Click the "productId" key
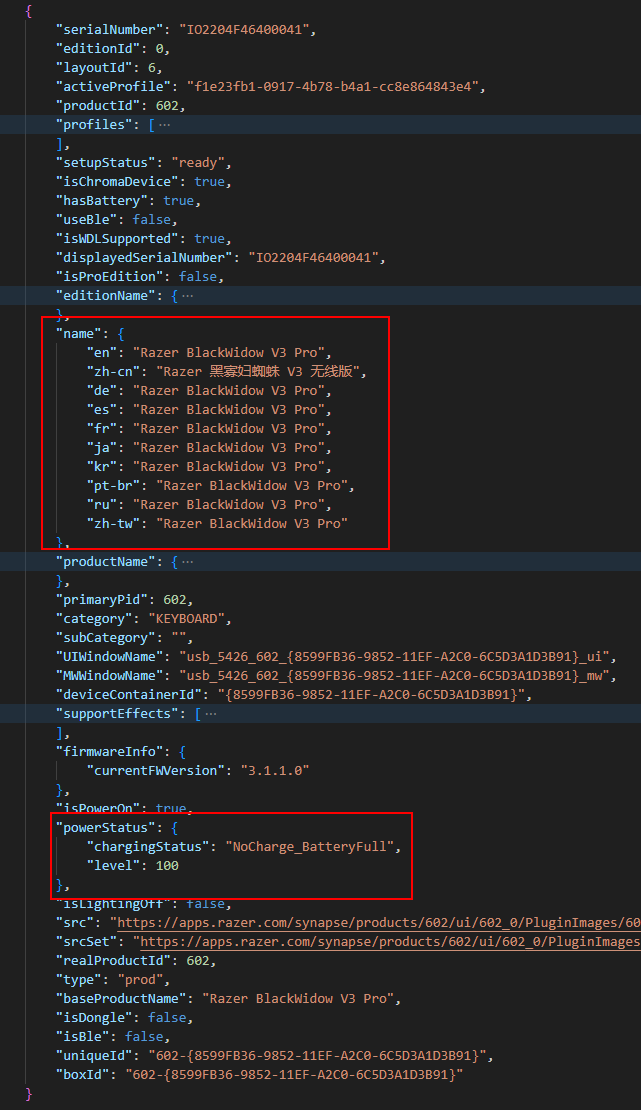The image size is (641, 1110). point(98,105)
